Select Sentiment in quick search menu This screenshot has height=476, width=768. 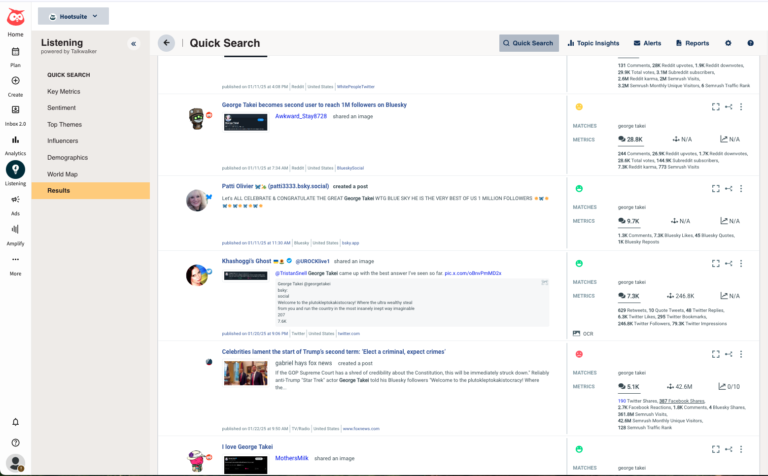(x=62, y=108)
